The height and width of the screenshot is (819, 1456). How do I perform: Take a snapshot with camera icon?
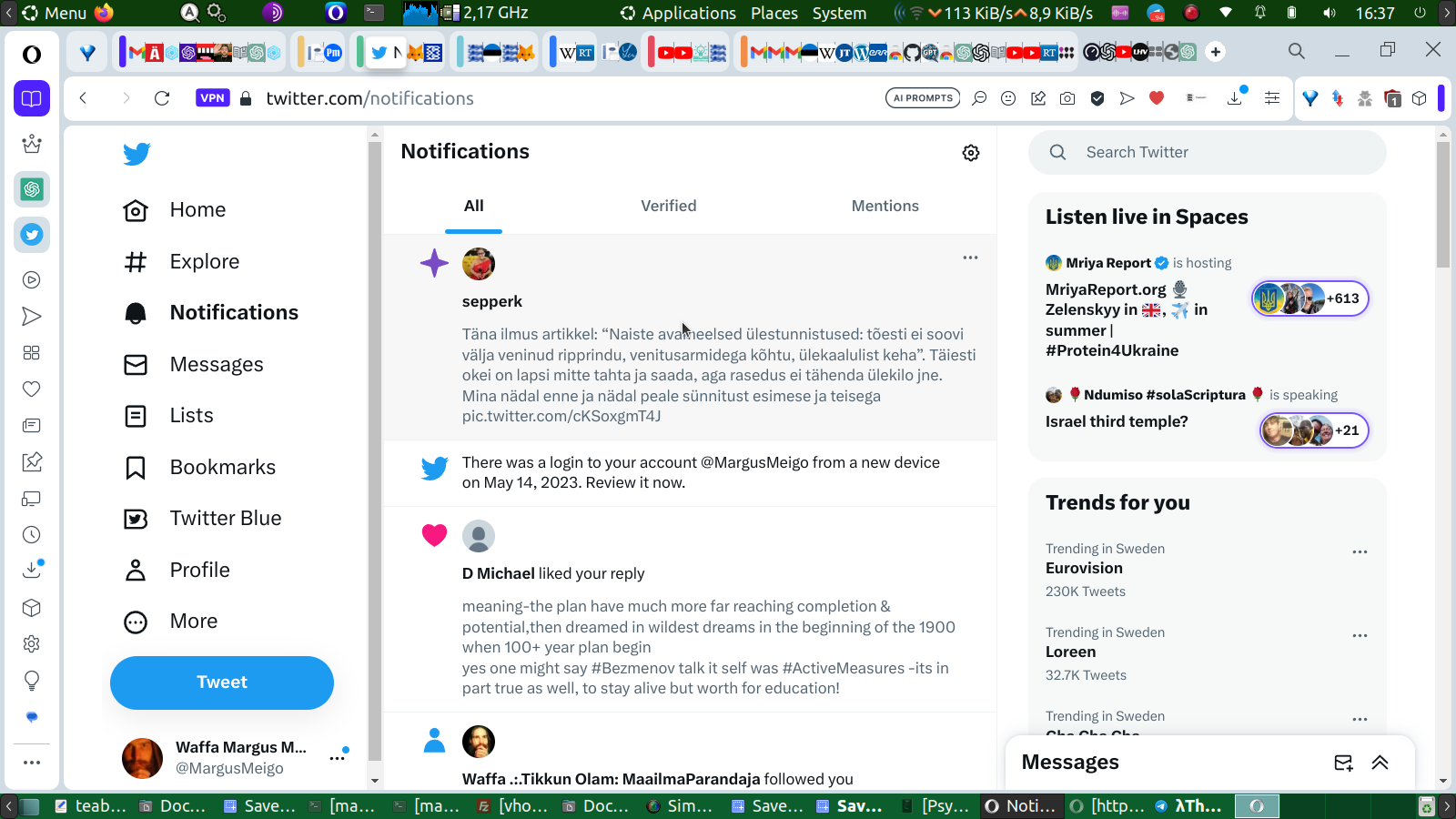coord(1067,98)
